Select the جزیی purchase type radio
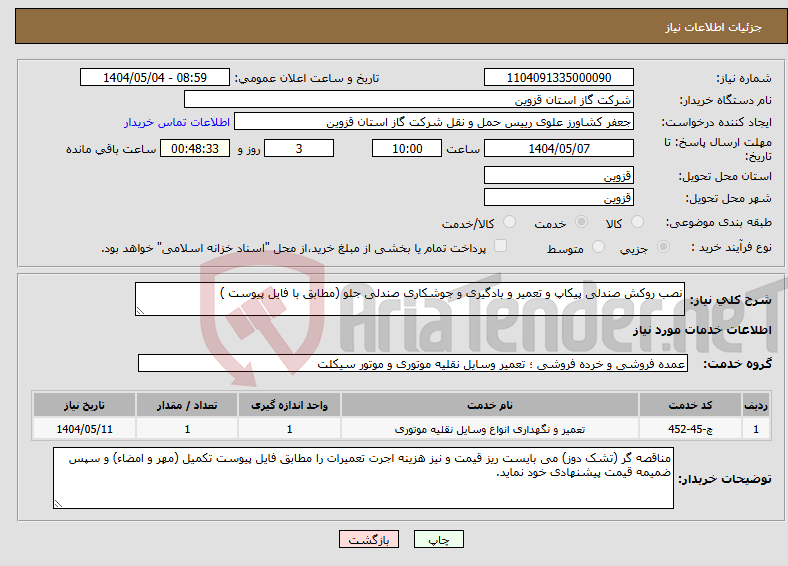The height and width of the screenshot is (566, 788). pos(663,247)
